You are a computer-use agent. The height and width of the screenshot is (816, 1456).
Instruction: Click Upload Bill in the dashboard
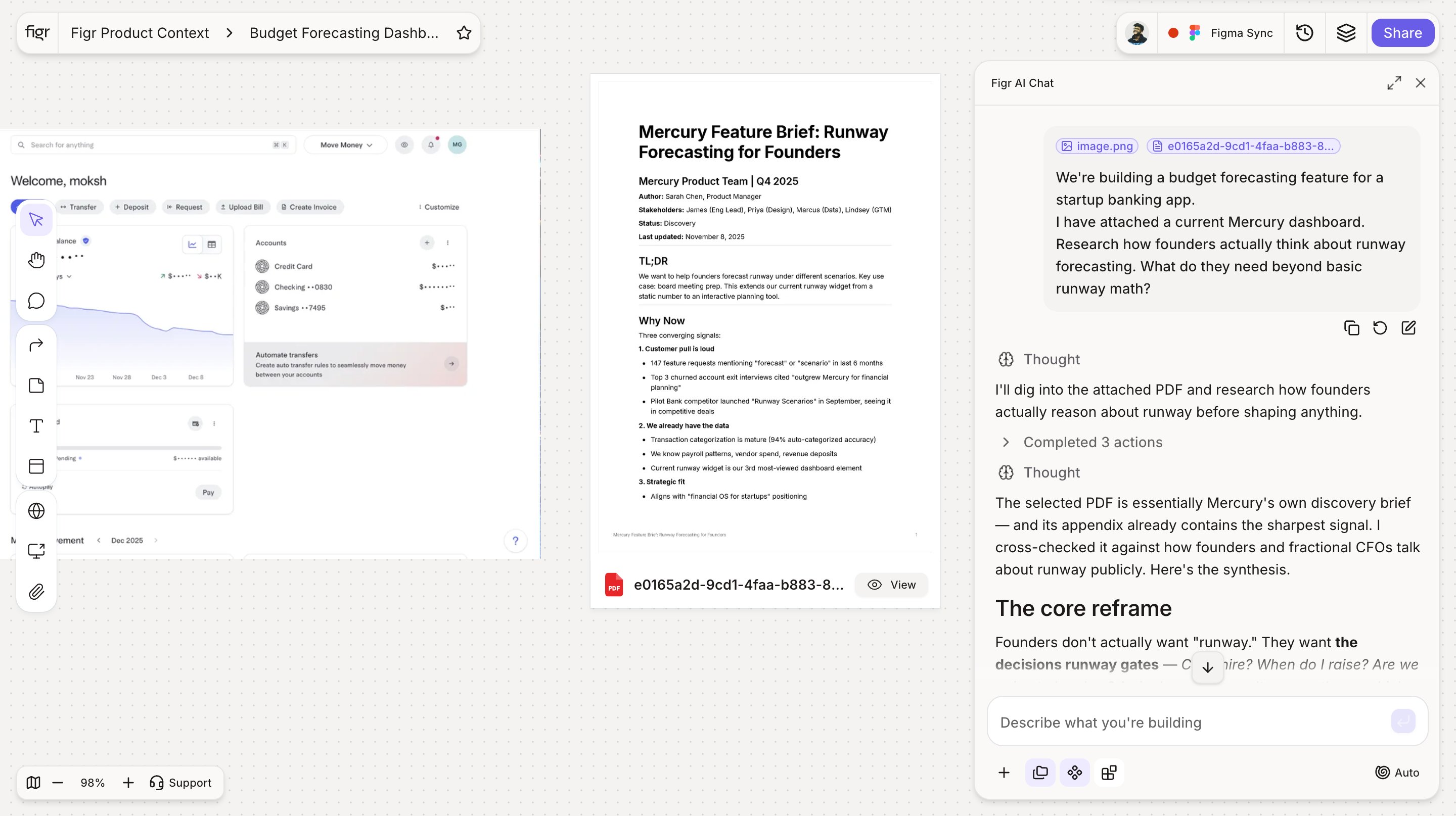click(x=243, y=207)
